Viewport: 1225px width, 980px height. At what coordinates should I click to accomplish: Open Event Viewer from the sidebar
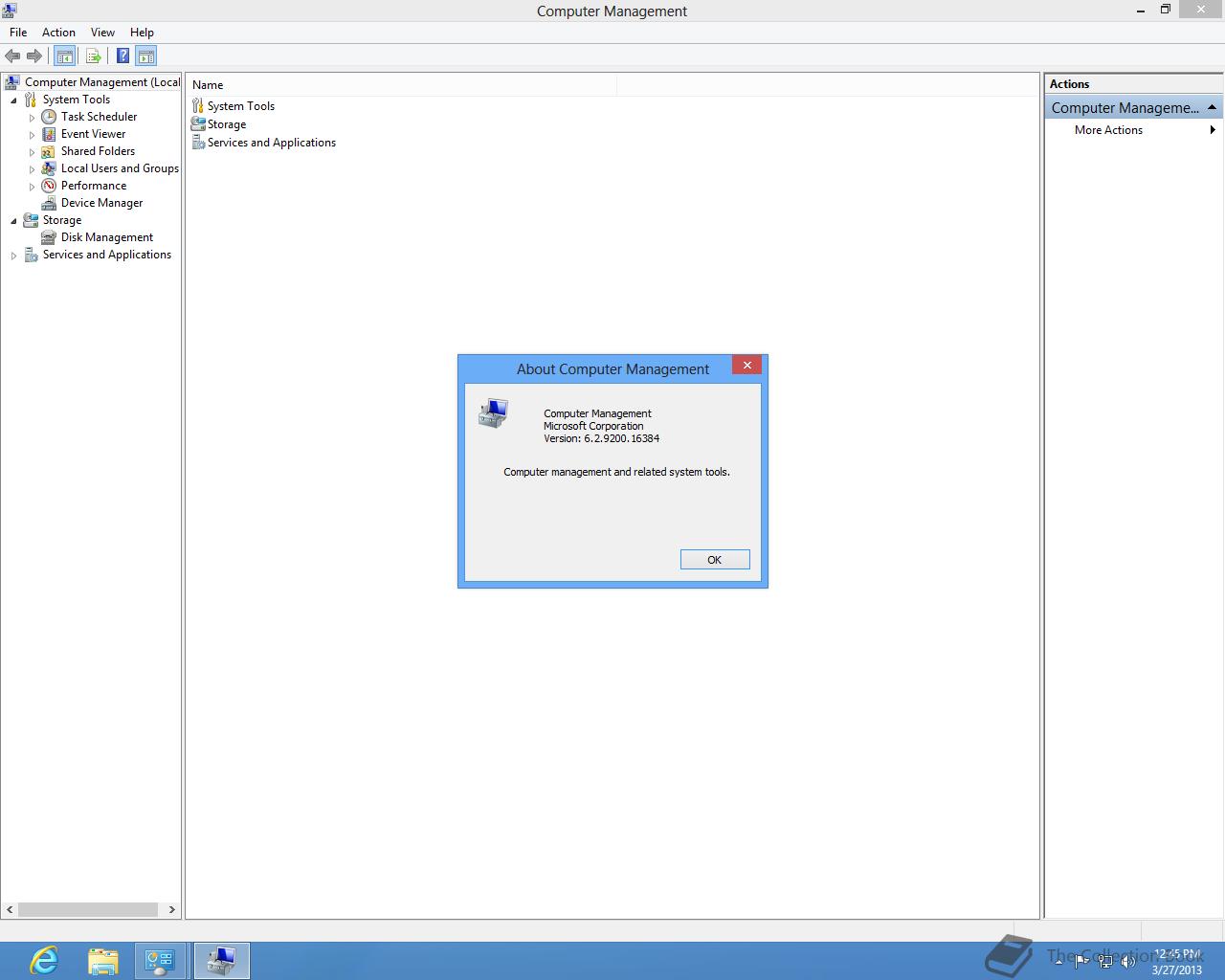[93, 133]
